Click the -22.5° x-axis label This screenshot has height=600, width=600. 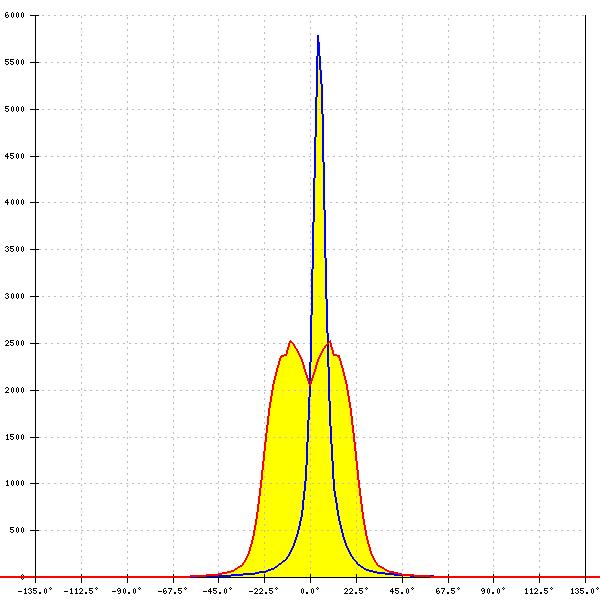(264, 591)
